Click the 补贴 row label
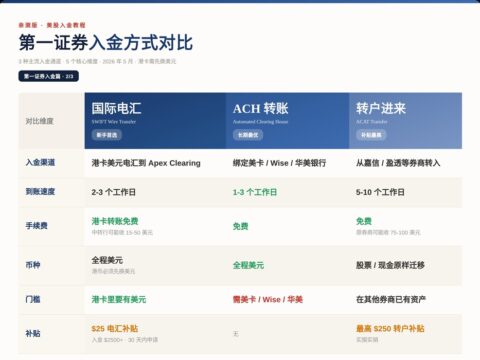Image resolution: width=480 pixels, height=360 pixels. point(33,333)
